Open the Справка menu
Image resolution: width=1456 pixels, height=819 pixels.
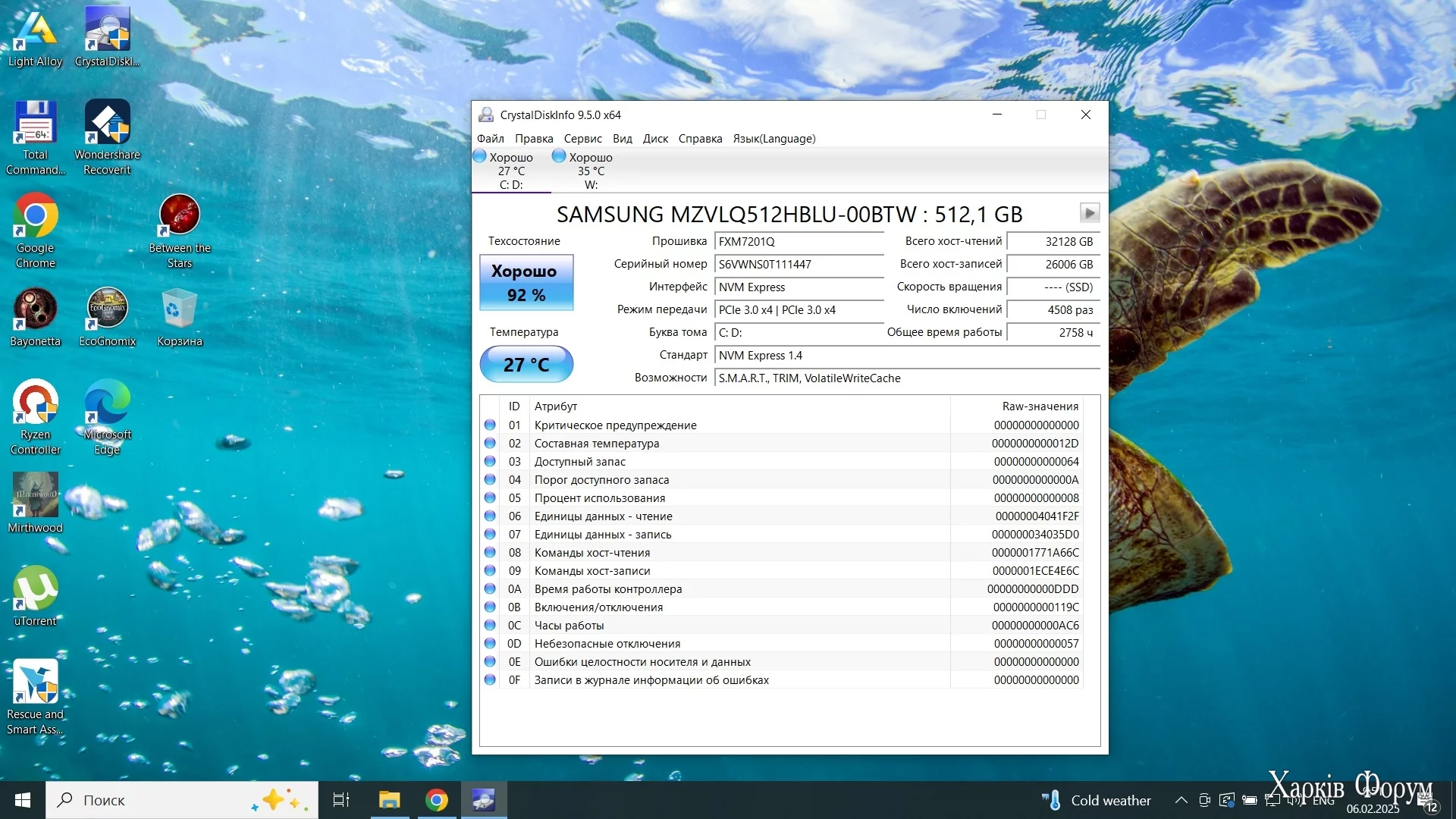click(x=700, y=139)
